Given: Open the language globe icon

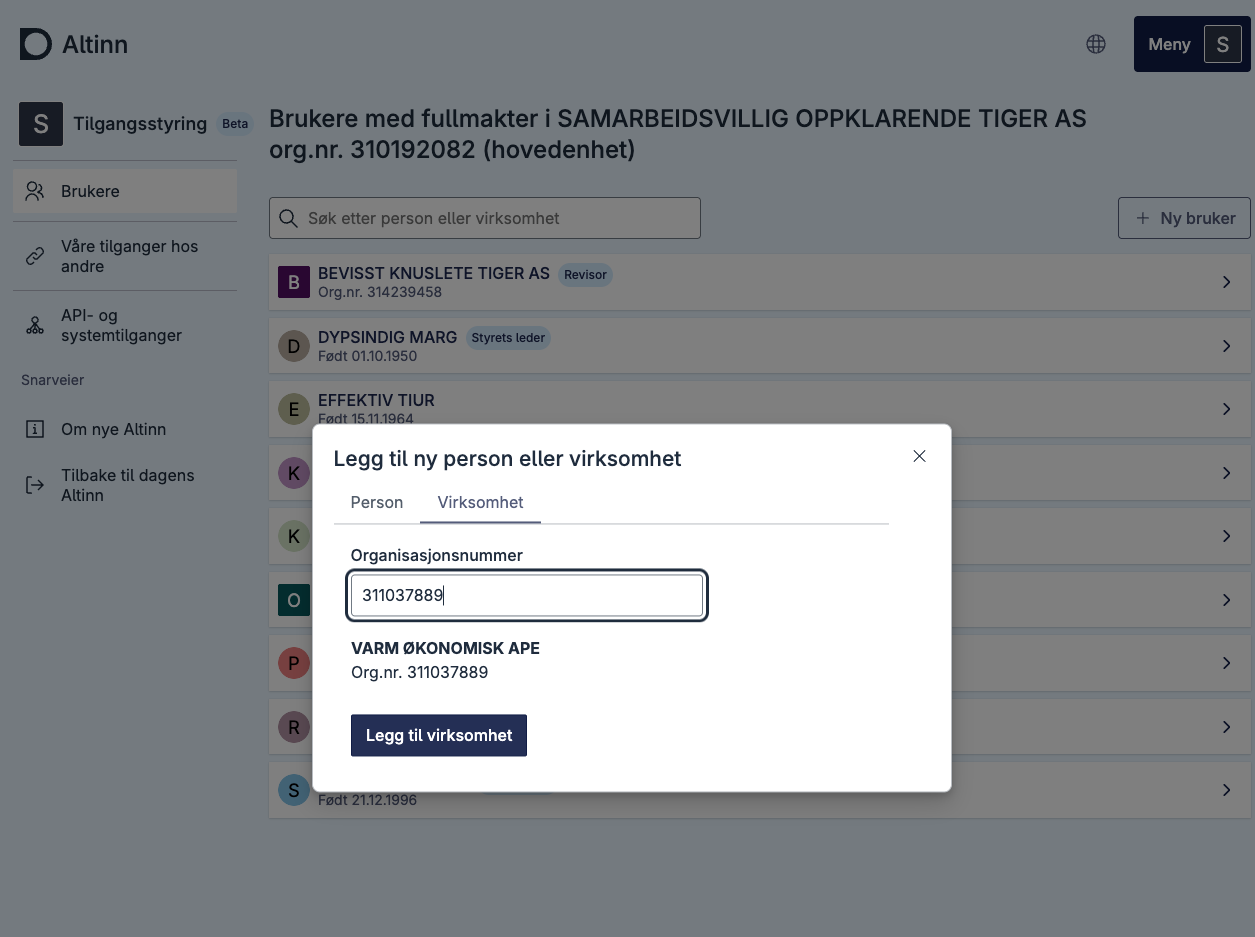Looking at the screenshot, I should pos(1096,44).
